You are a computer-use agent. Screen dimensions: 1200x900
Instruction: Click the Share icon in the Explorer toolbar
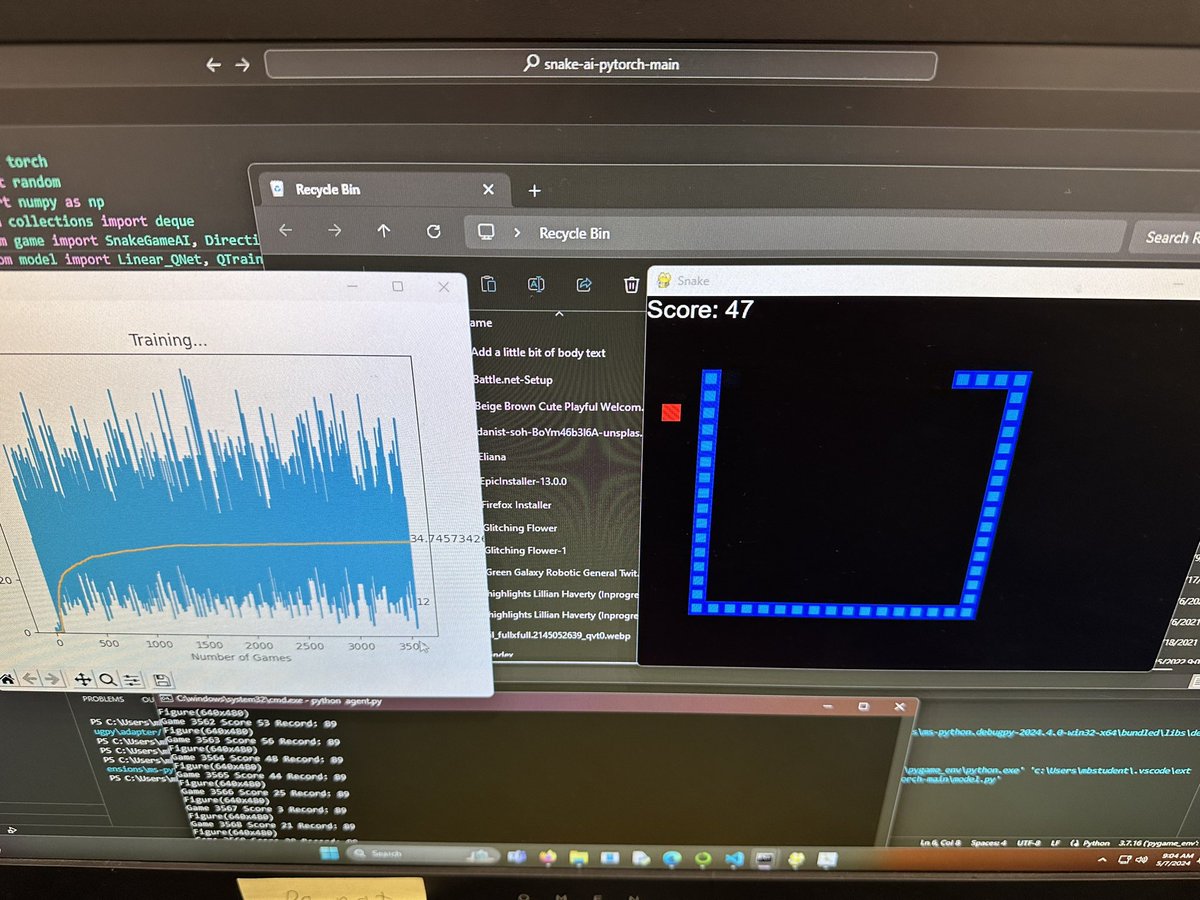584,284
